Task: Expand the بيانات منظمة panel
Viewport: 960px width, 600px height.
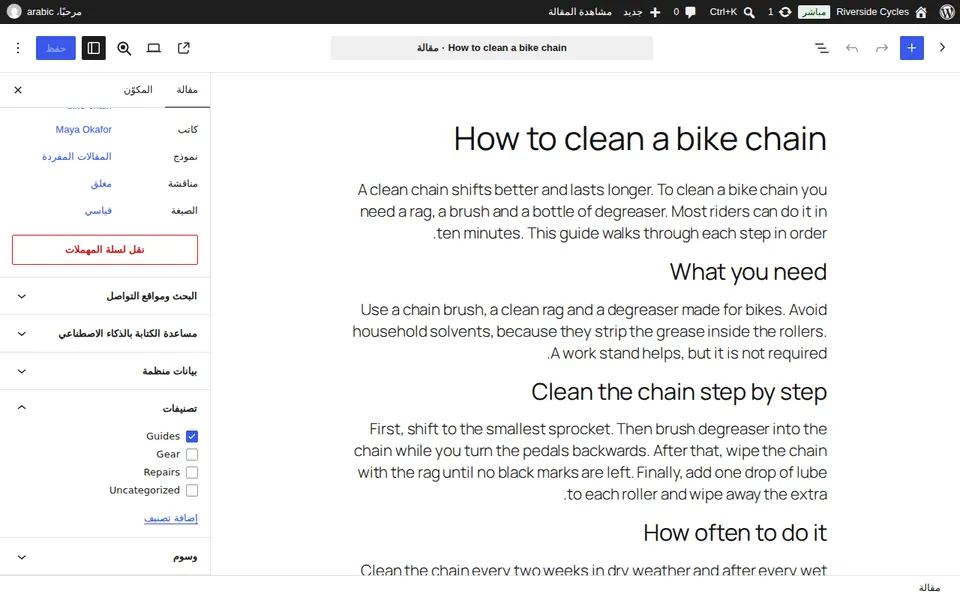Action: (x=105, y=371)
